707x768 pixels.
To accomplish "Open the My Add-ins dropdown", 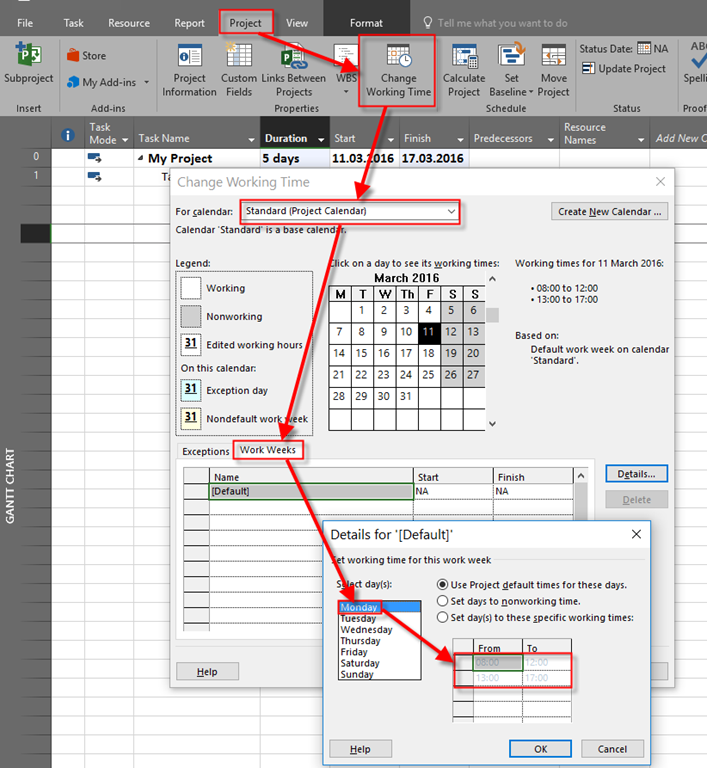I will click(146, 82).
